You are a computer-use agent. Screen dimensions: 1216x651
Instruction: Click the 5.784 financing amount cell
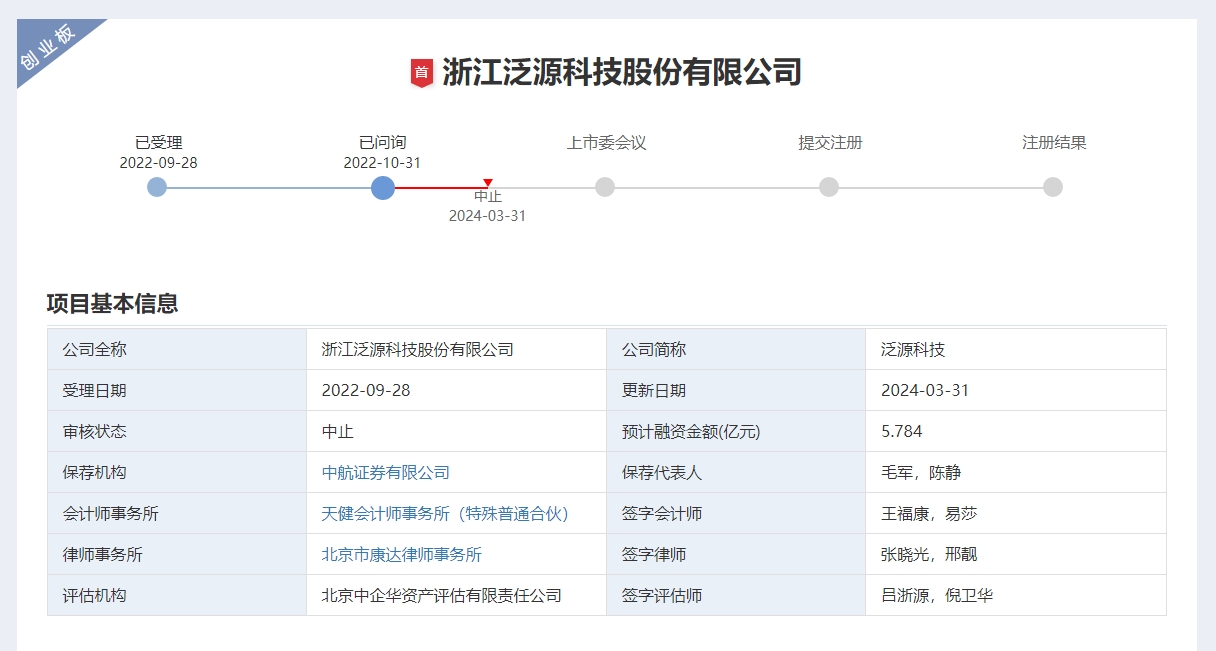[1016, 432]
